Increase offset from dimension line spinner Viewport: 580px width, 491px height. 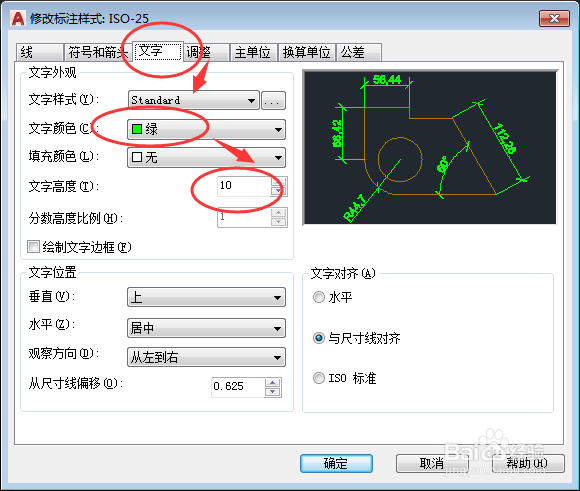pyautogui.click(x=273, y=383)
